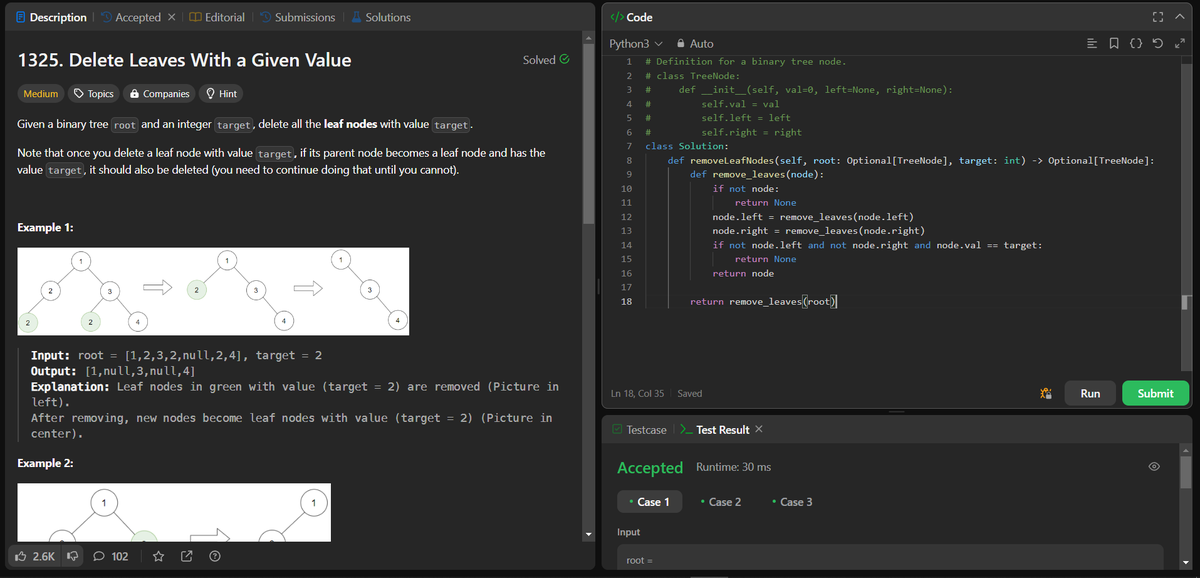Star this problem to add it to favorites

158,556
